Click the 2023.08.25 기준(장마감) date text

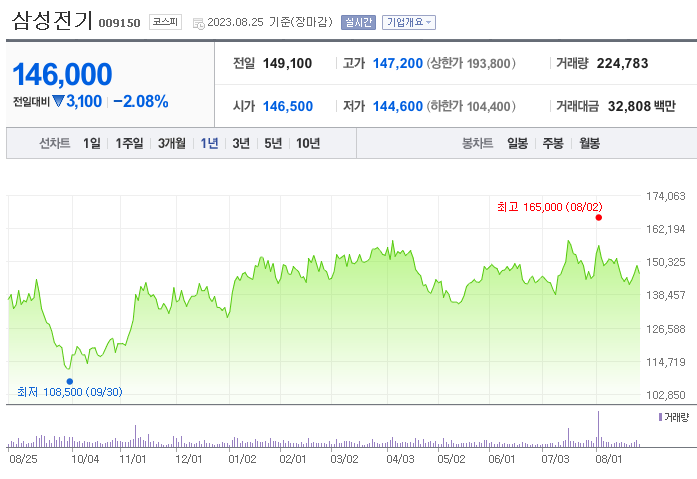click(270, 22)
